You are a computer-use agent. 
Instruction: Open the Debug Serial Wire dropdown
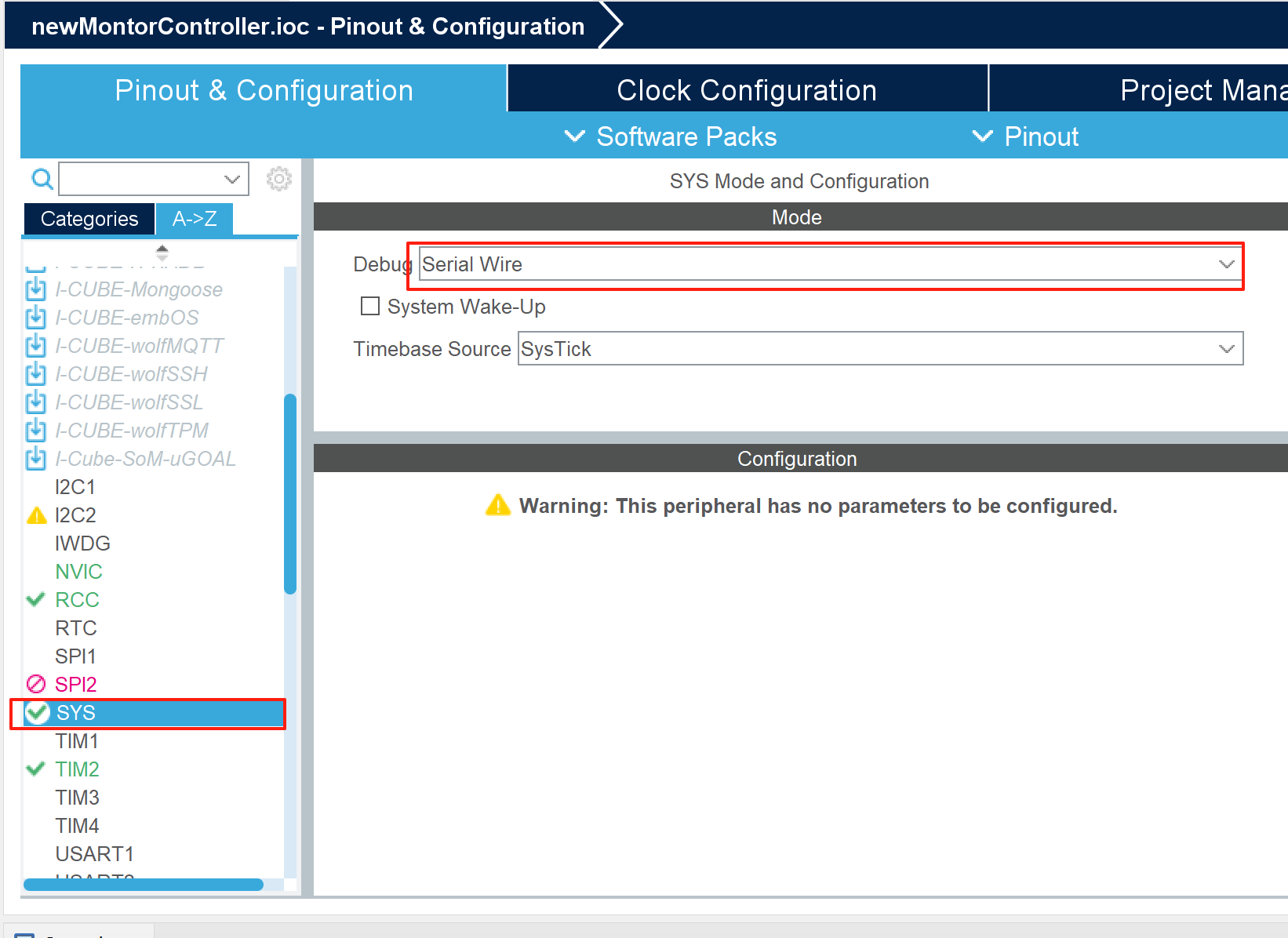831,264
